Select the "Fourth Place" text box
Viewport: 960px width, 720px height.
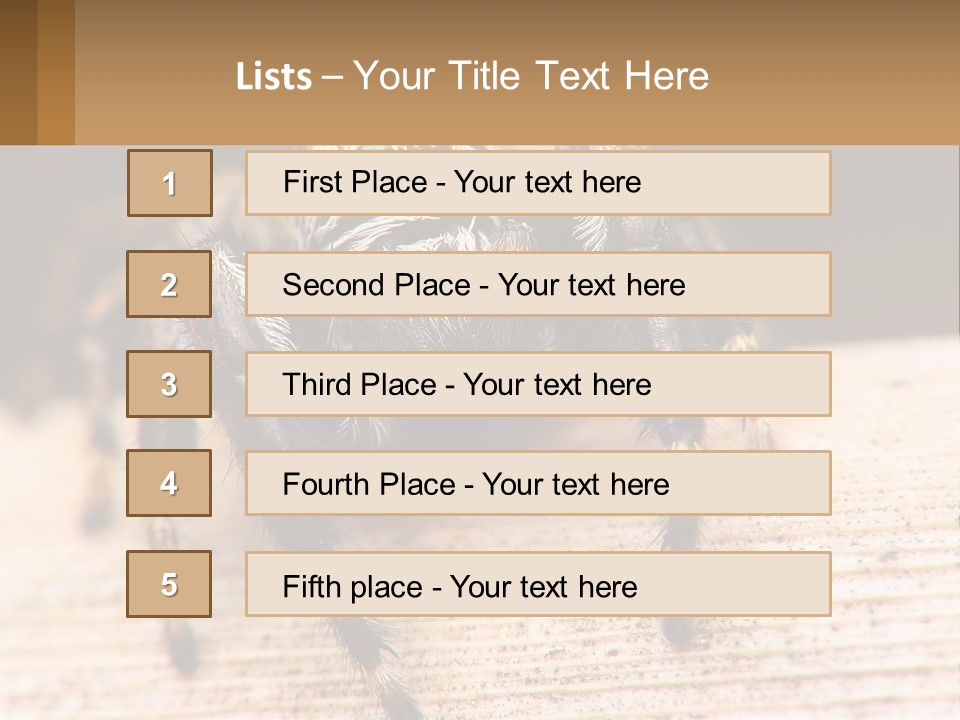[538, 484]
